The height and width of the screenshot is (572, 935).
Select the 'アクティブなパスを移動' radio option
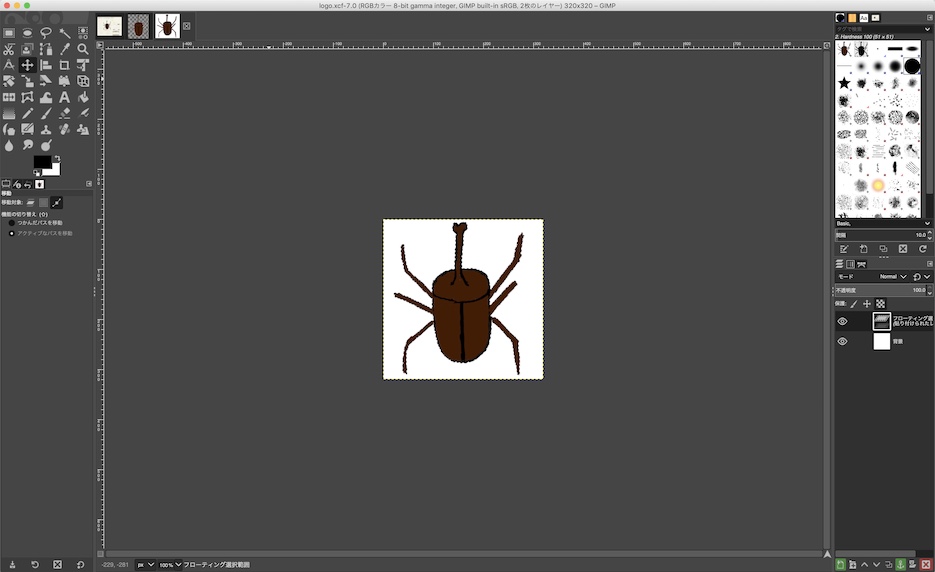12,233
